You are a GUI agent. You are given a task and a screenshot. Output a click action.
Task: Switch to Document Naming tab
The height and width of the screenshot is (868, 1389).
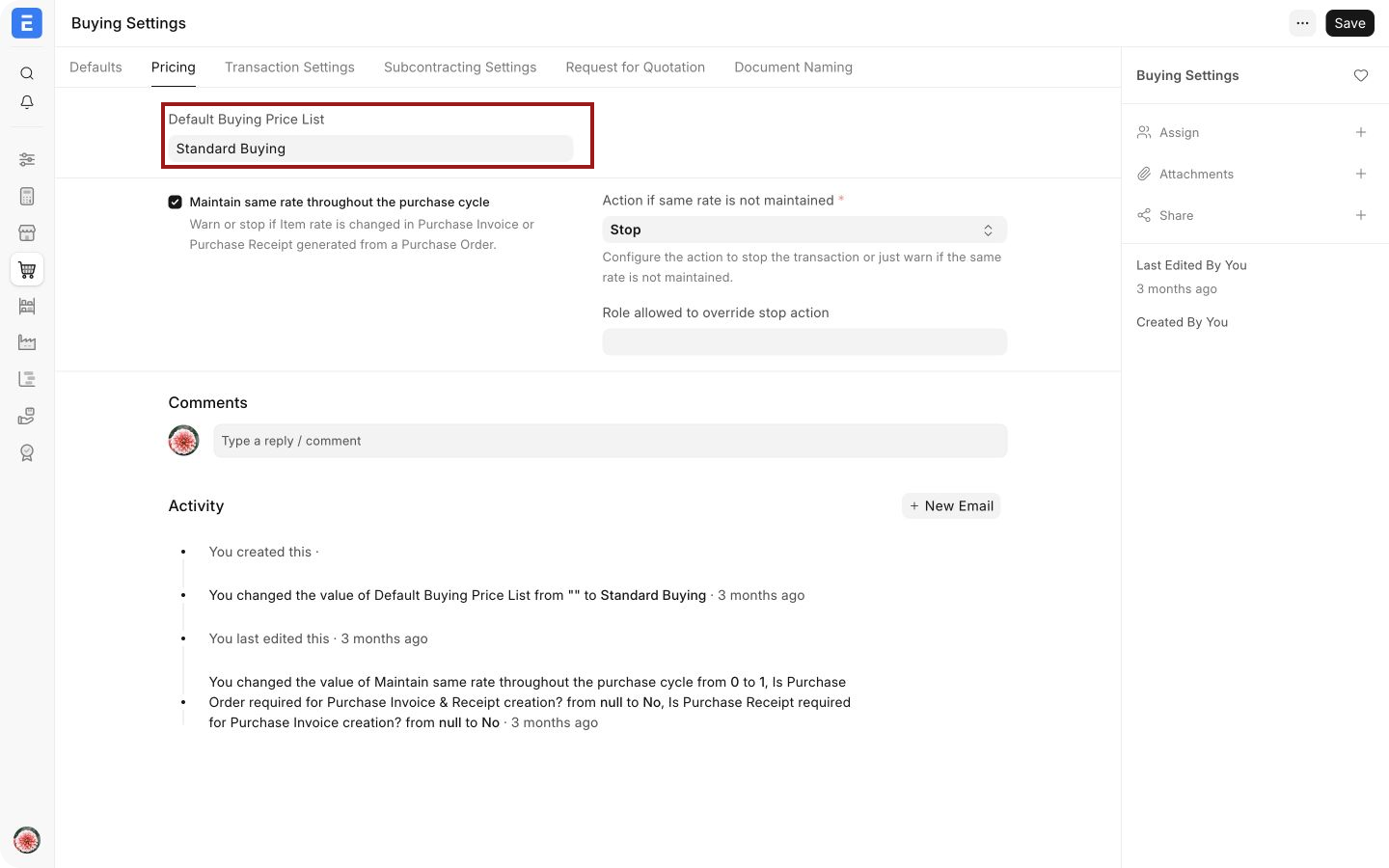point(794,68)
